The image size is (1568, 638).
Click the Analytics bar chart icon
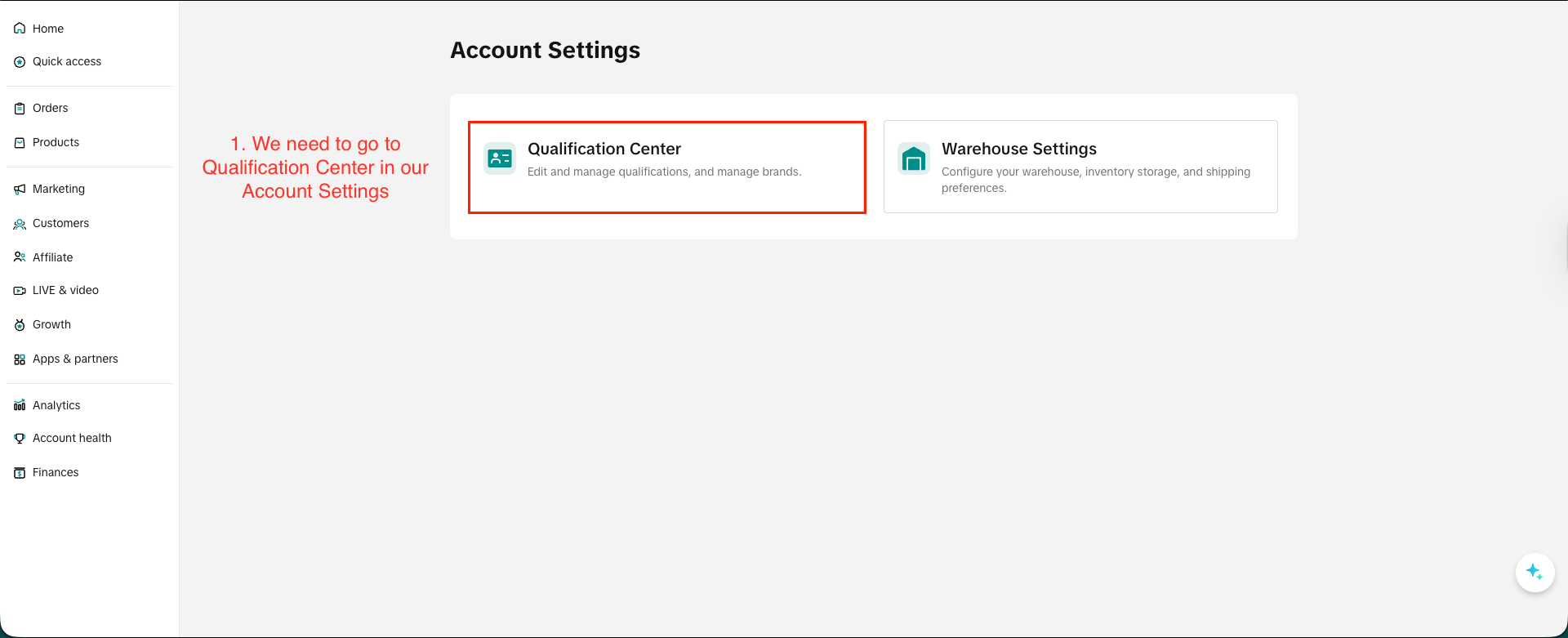20,405
